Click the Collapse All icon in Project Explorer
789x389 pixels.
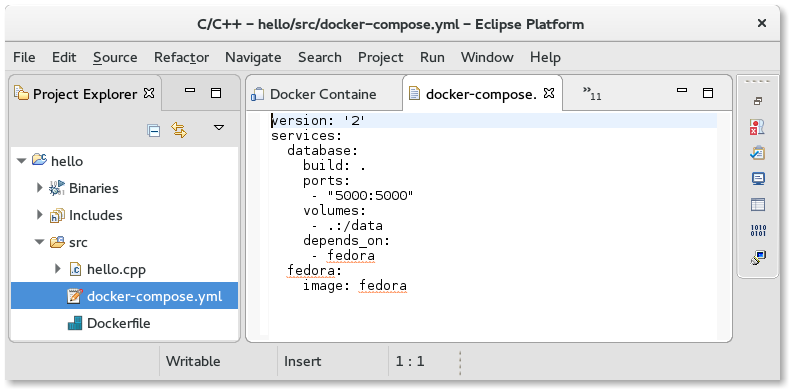[x=153, y=131]
